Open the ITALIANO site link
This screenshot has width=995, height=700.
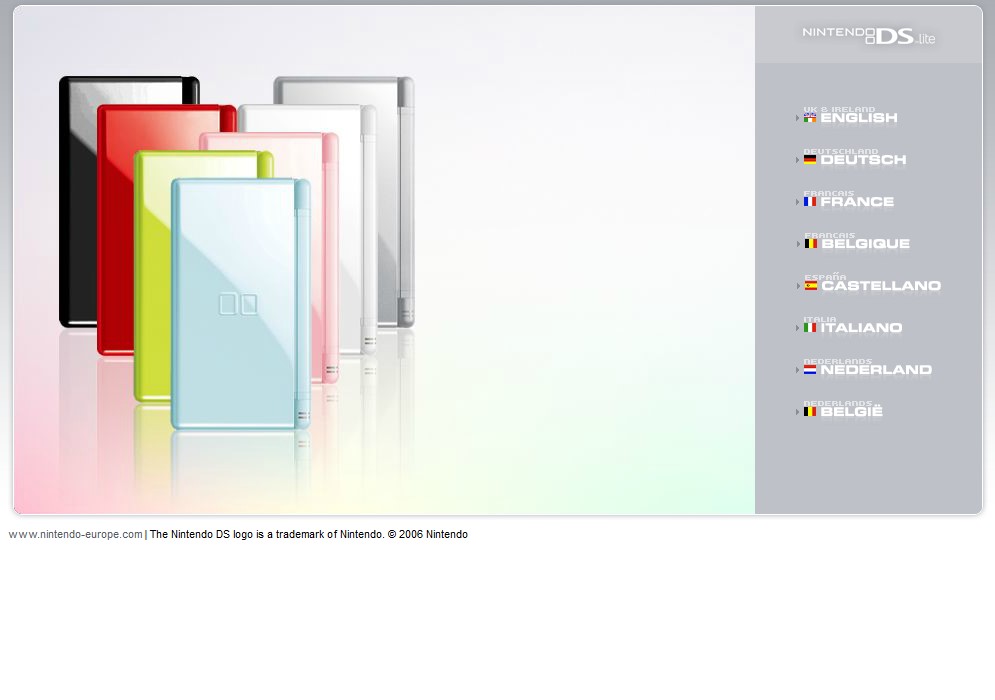pyautogui.click(x=861, y=327)
